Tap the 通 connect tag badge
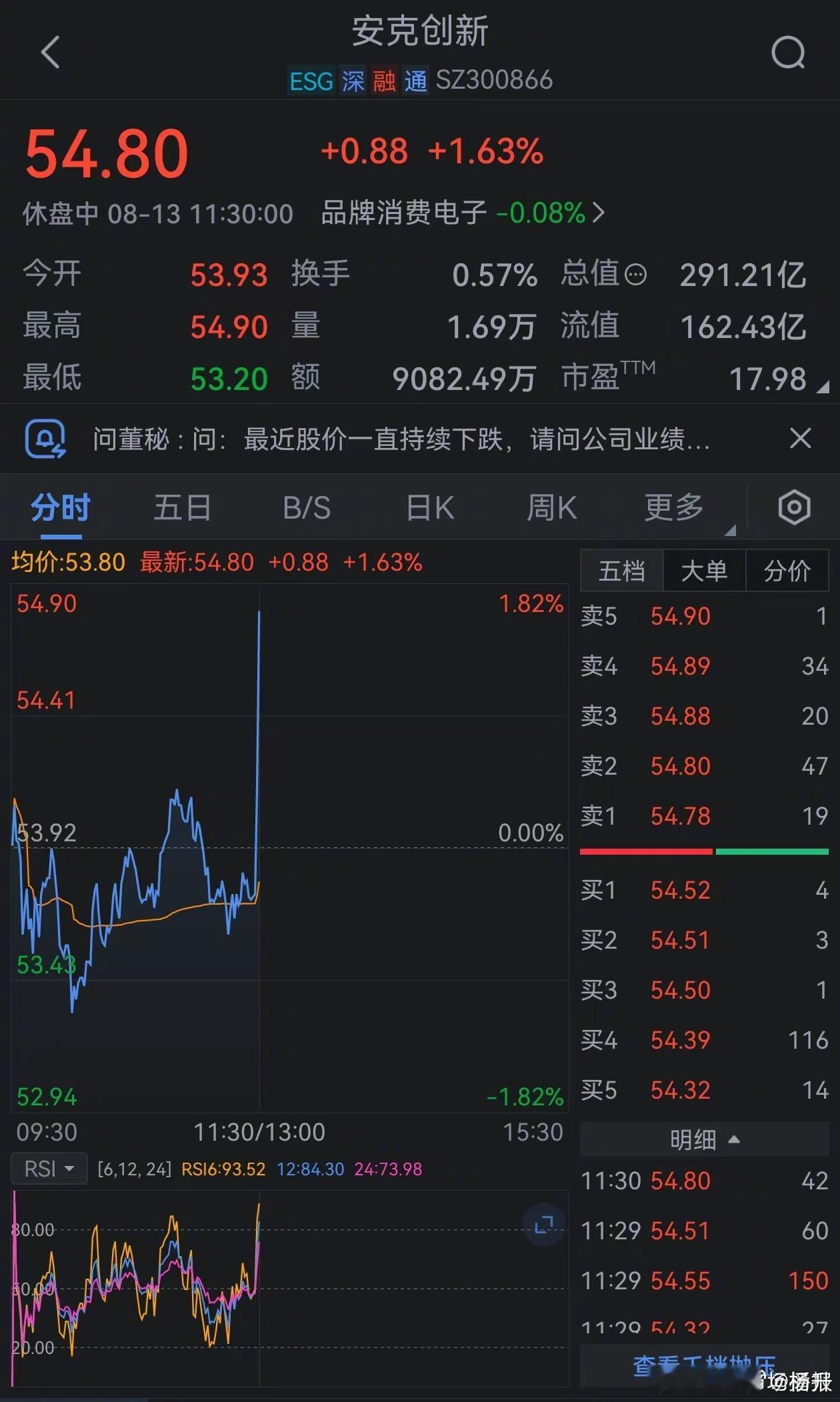The height and width of the screenshot is (1402, 840). (x=415, y=81)
